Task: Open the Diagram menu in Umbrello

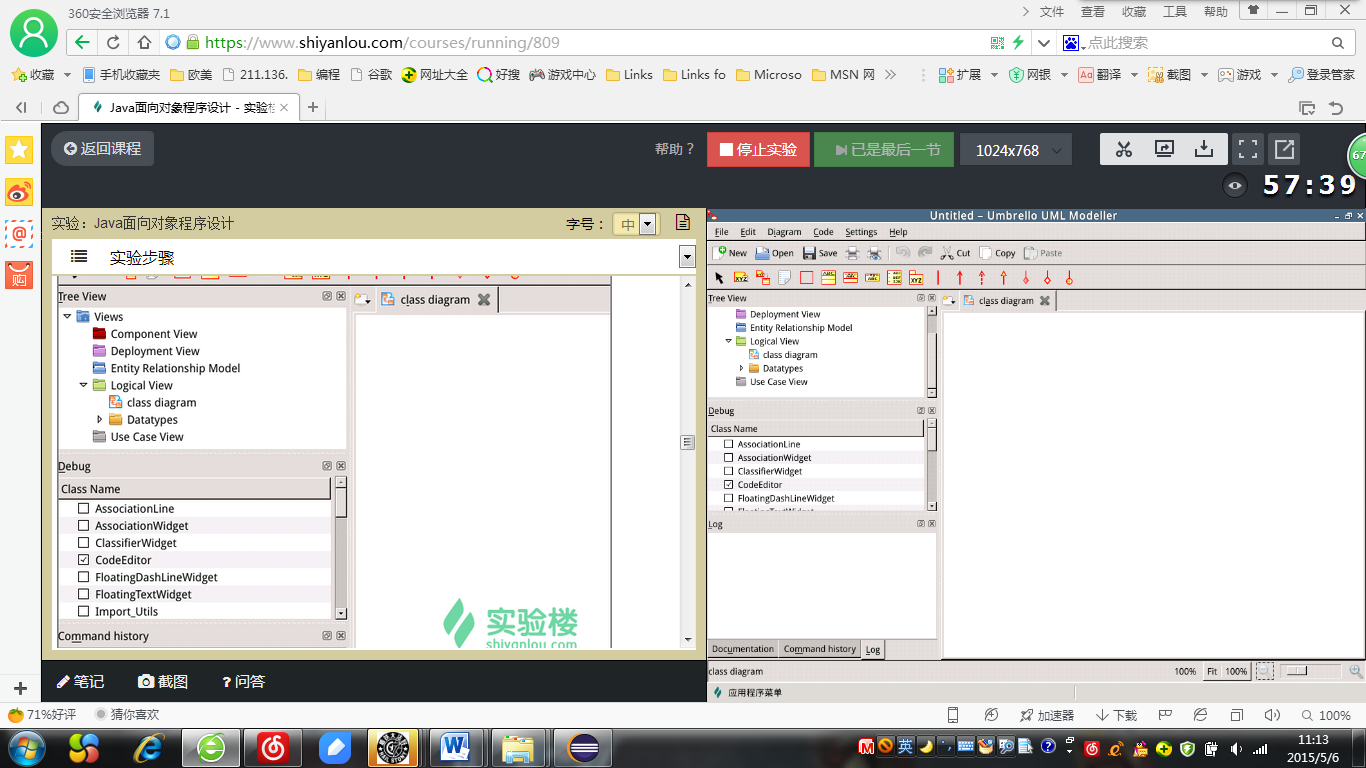Action: (x=784, y=232)
